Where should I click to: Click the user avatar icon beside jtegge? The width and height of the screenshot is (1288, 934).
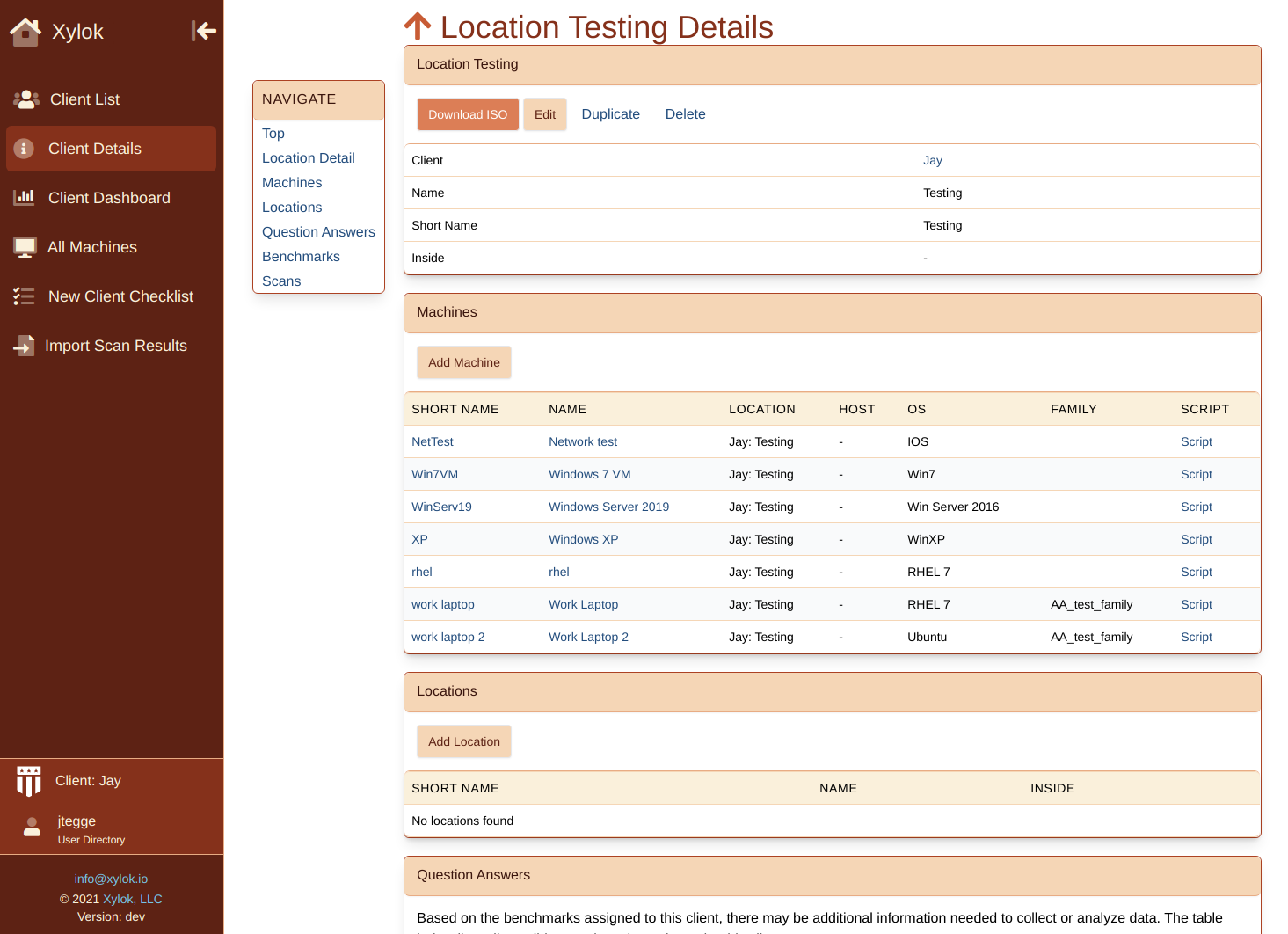(32, 827)
